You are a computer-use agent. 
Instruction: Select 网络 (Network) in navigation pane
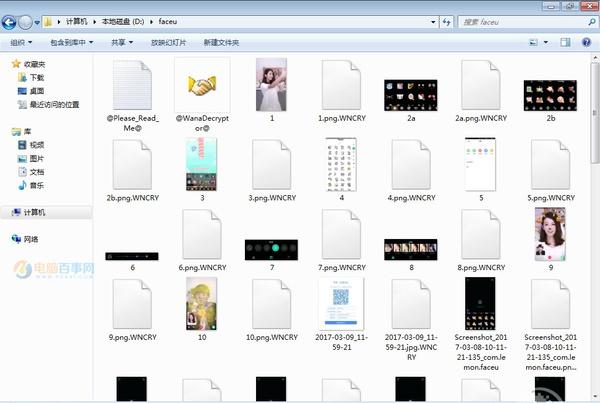click(31, 239)
